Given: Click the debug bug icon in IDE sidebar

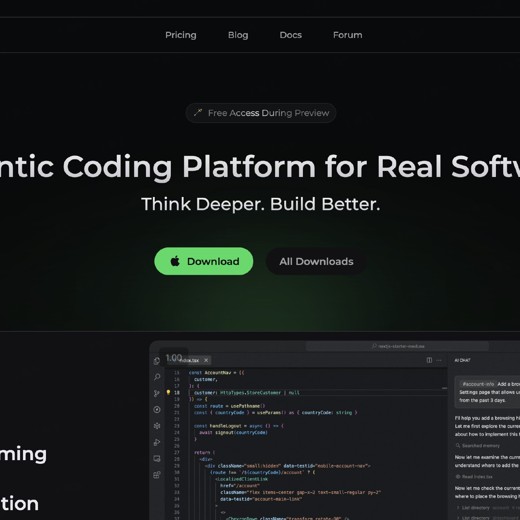Looking at the screenshot, I should tap(157, 426).
